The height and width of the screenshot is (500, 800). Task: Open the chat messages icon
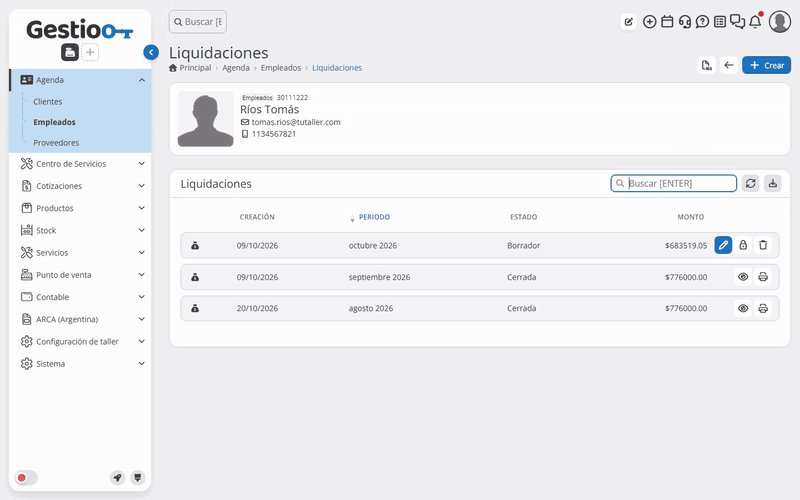coord(737,22)
